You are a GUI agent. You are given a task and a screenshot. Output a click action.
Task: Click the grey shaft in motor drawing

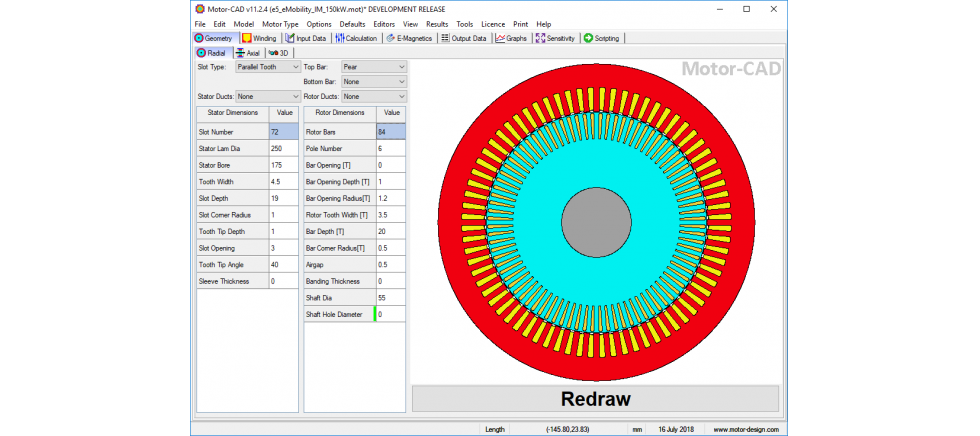[x=596, y=221]
